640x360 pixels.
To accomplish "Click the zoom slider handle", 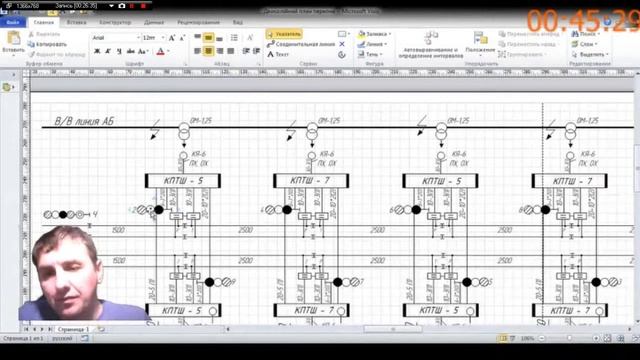I will (x=569, y=338).
